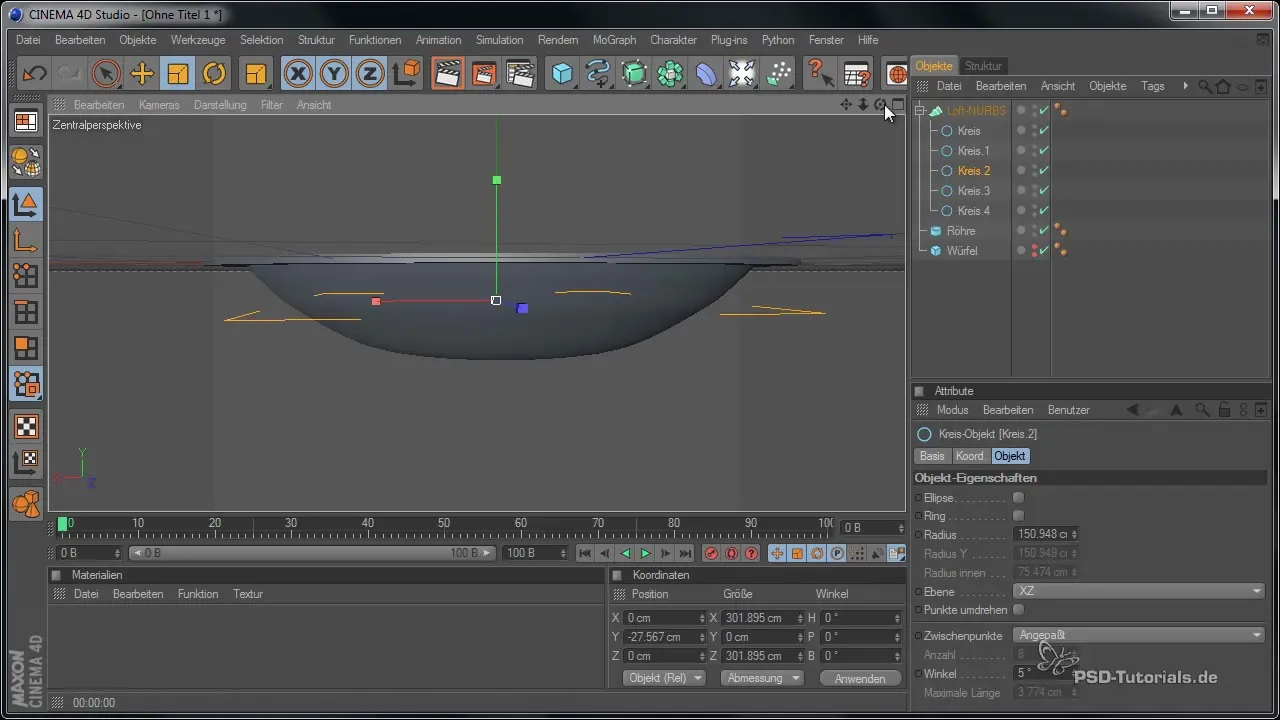Toggle Punkte umdrehen checkbox
The height and width of the screenshot is (720, 1280).
1018,610
